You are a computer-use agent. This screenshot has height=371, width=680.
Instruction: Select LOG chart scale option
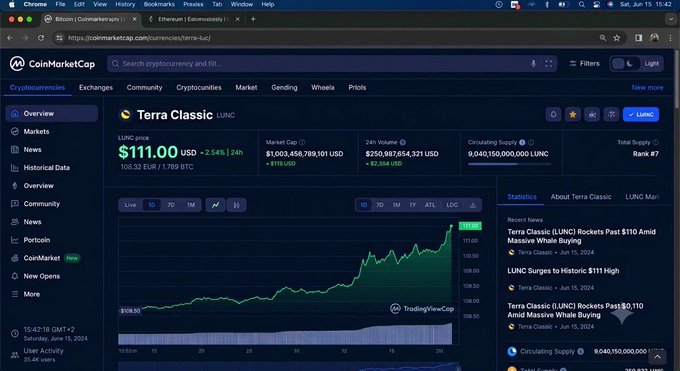(x=452, y=205)
